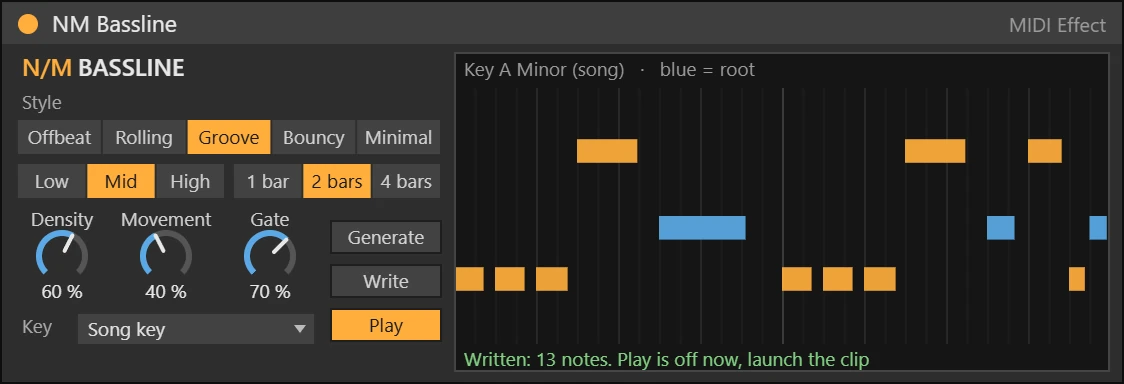Open the Song key dropdown
This screenshot has width=1124, height=384.
196,330
